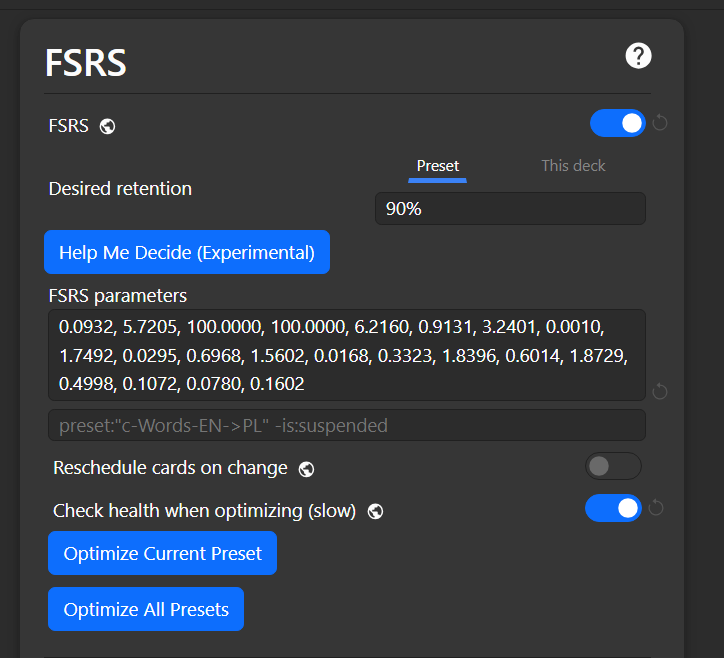Click revert arrow beside Check health toggle

[x=656, y=508]
